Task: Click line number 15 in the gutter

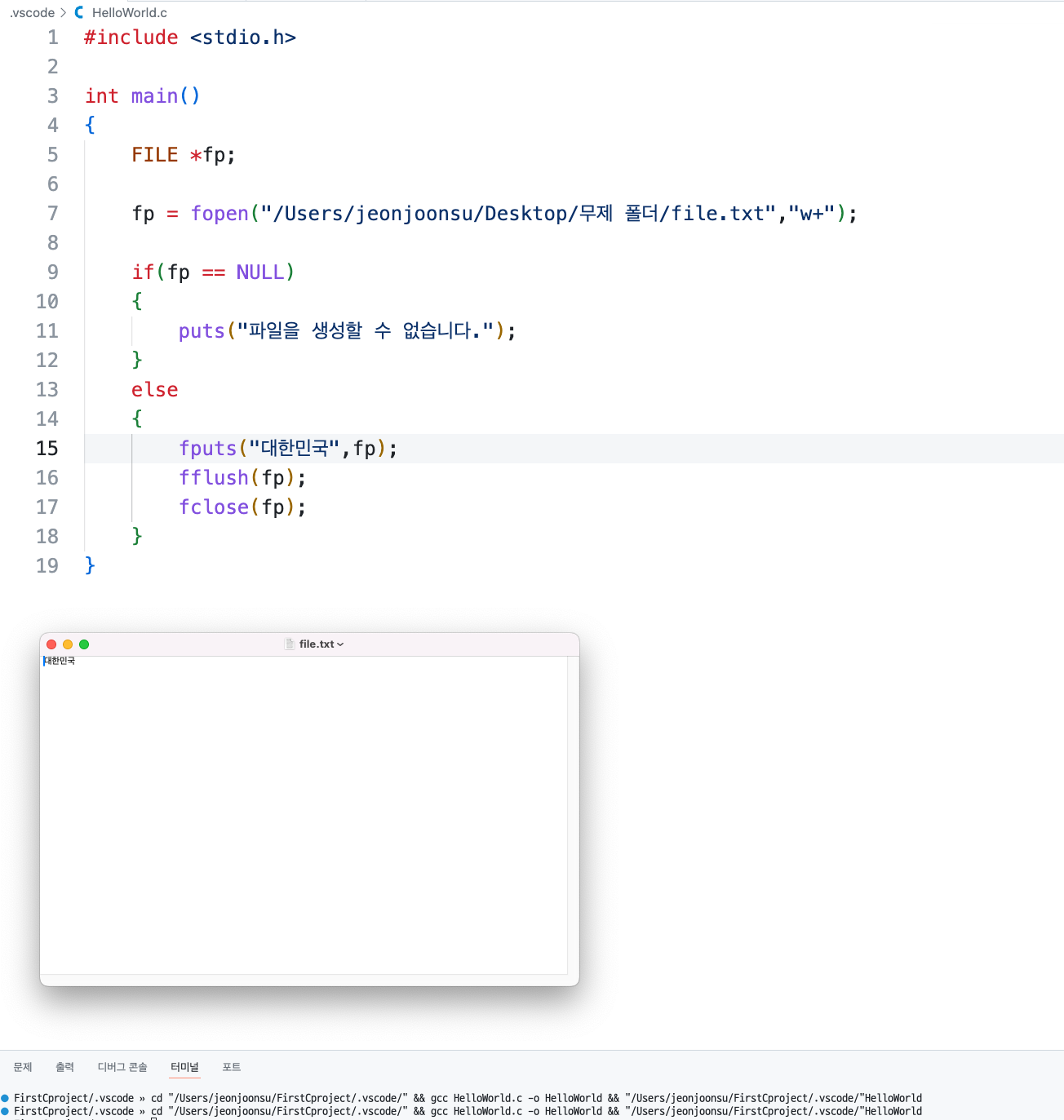Action: (47, 449)
